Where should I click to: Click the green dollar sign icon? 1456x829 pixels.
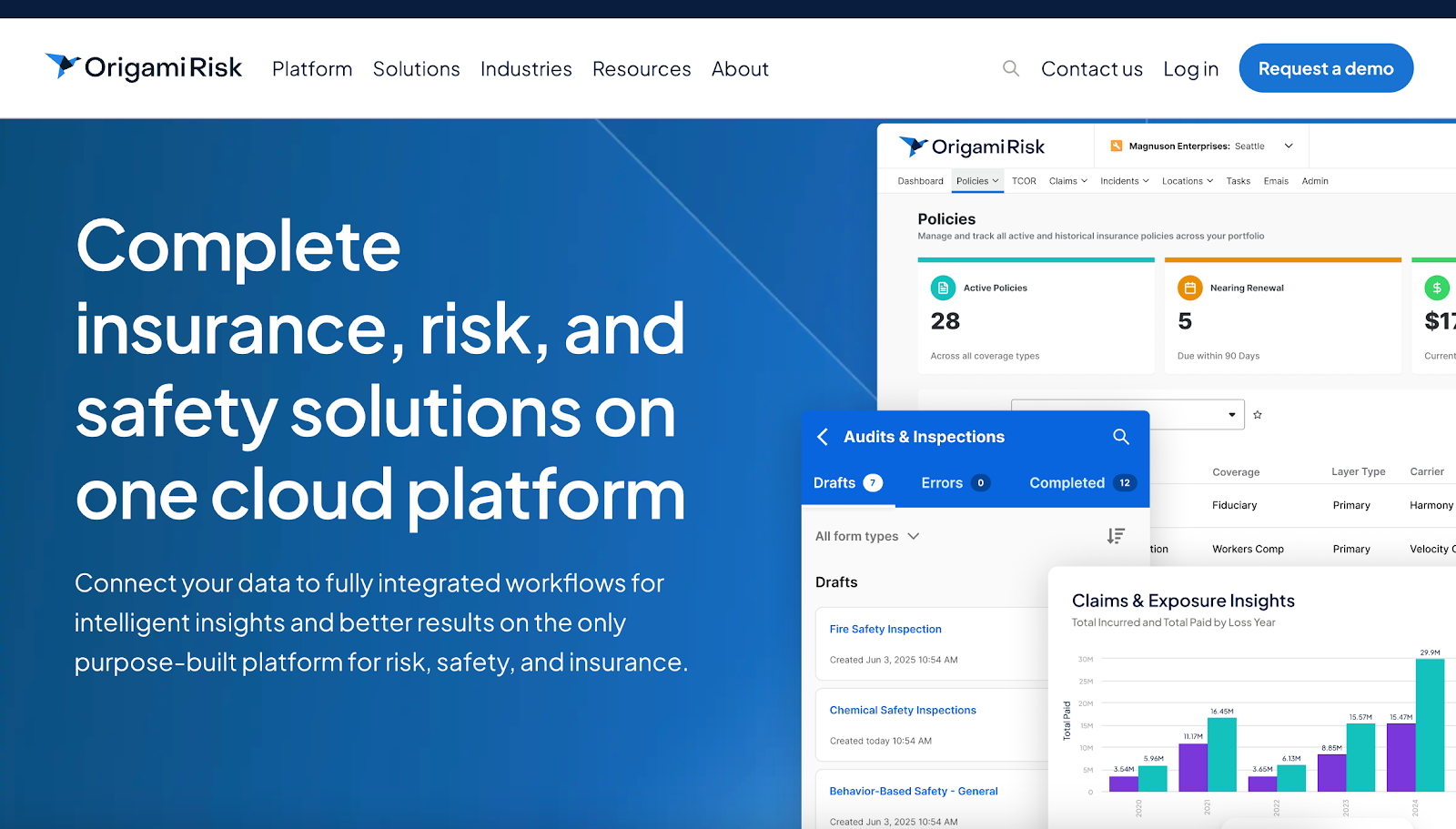pyautogui.click(x=1437, y=288)
